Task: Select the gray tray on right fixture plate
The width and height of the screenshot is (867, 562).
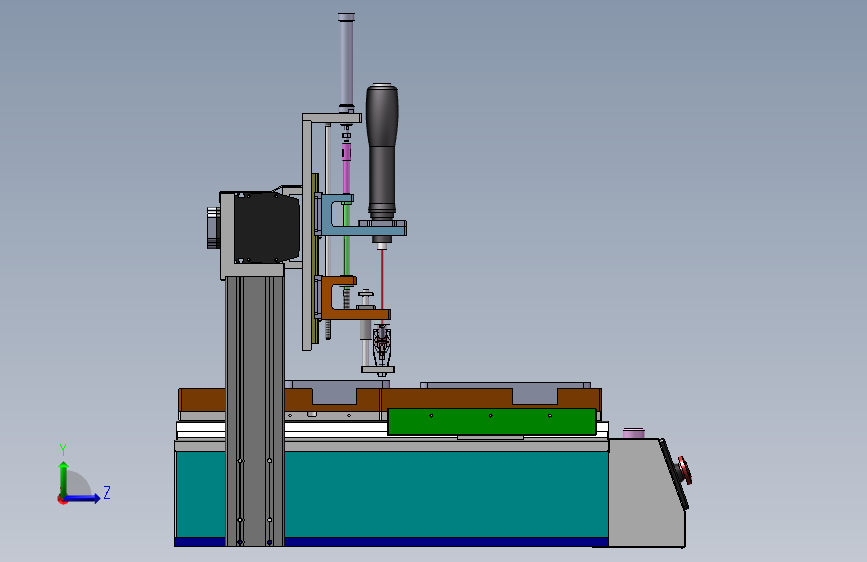Action: (x=505, y=385)
